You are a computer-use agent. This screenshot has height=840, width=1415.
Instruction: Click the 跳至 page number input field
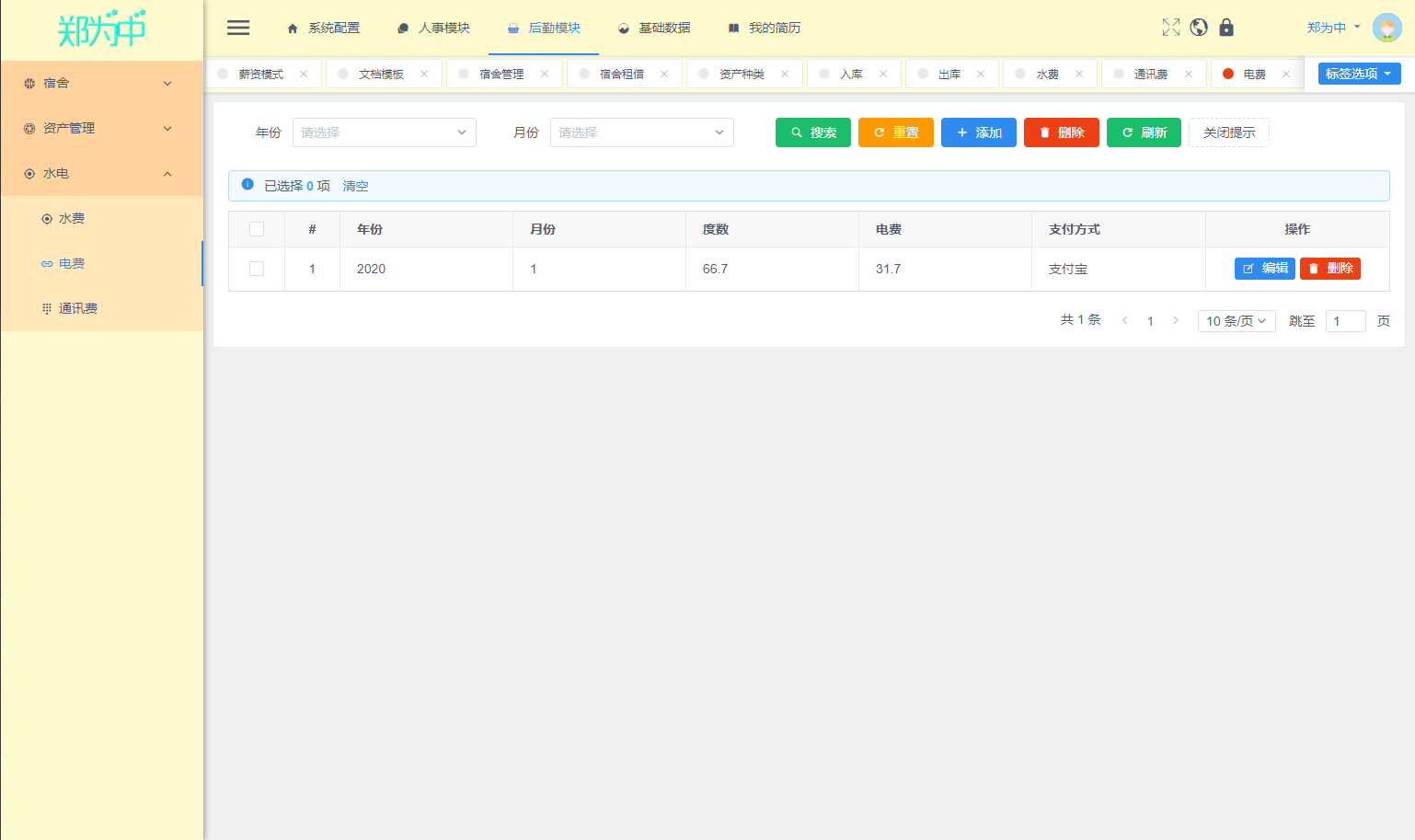click(1345, 320)
